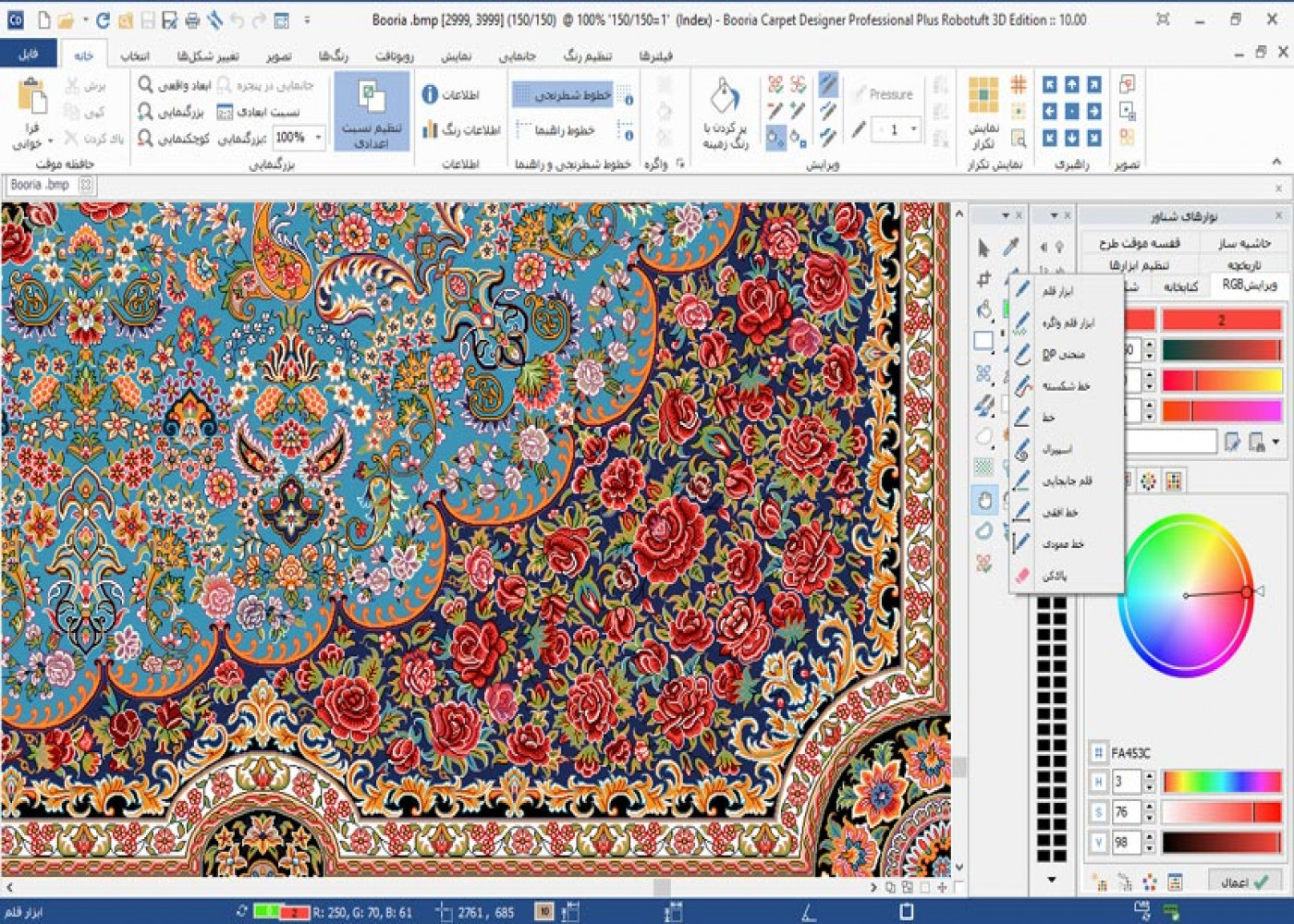Collapse the ribbon with the chevron

pos(1276,162)
